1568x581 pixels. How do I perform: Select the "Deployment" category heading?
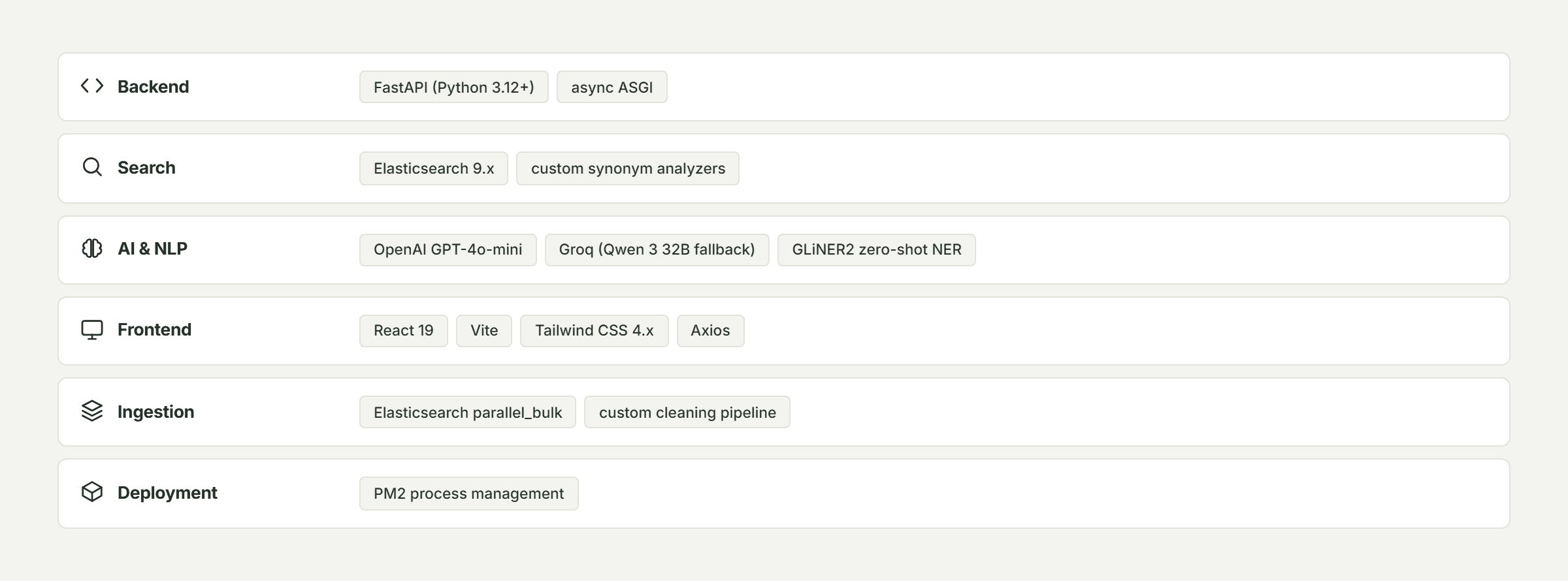point(167,493)
